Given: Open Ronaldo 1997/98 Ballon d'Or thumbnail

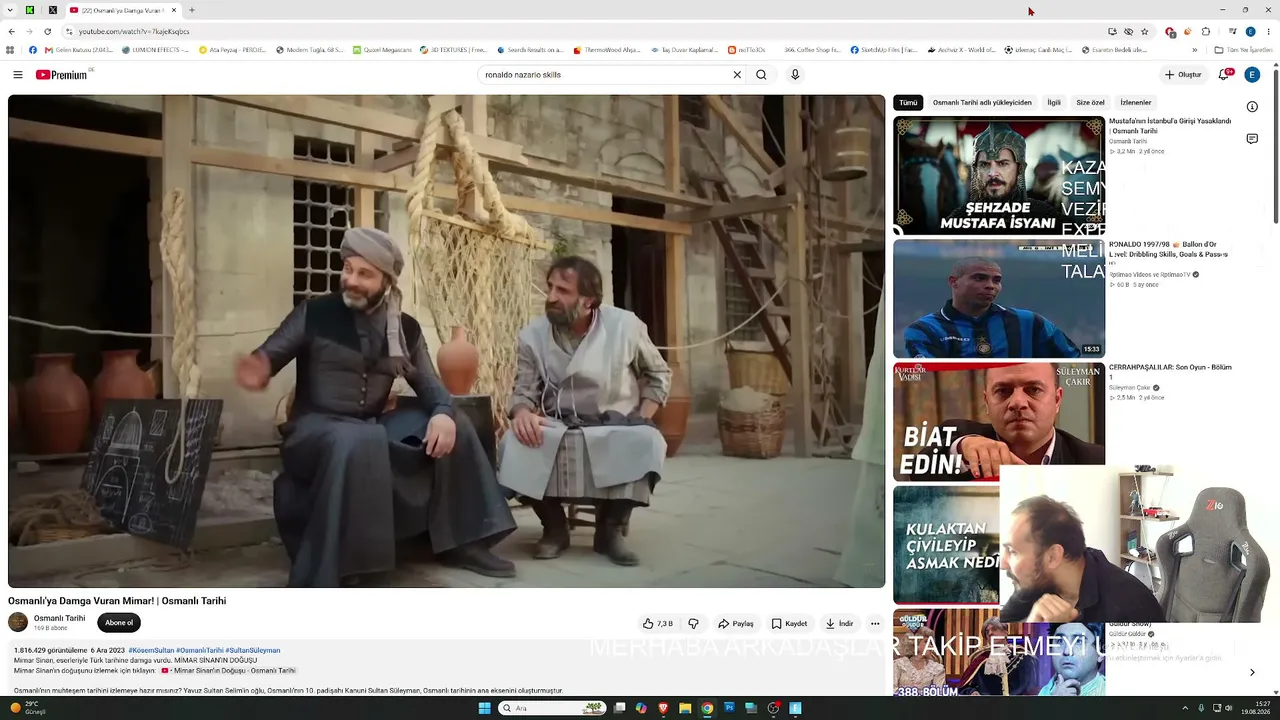Looking at the screenshot, I should click(999, 298).
